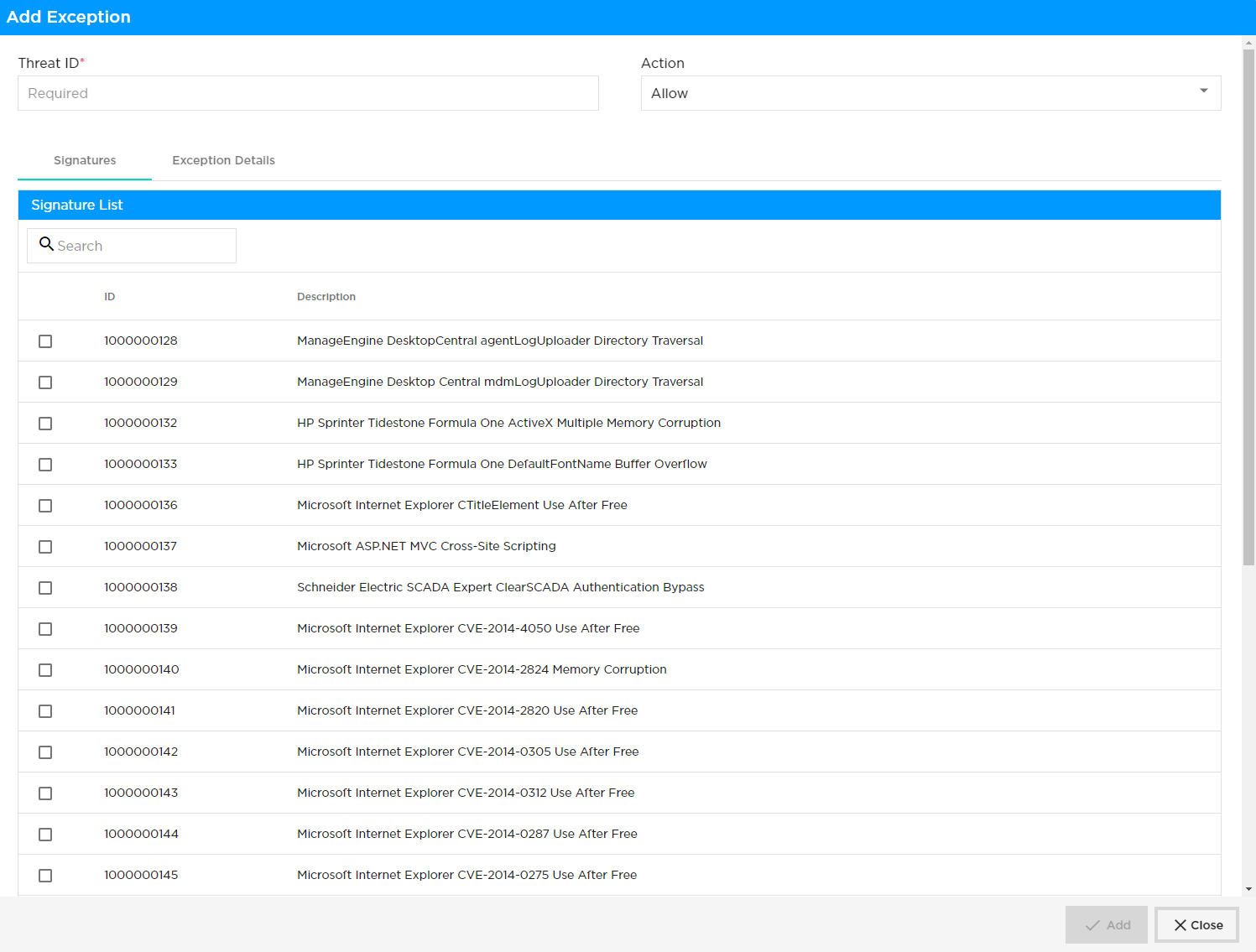Click the search magnifier icon

[47, 244]
